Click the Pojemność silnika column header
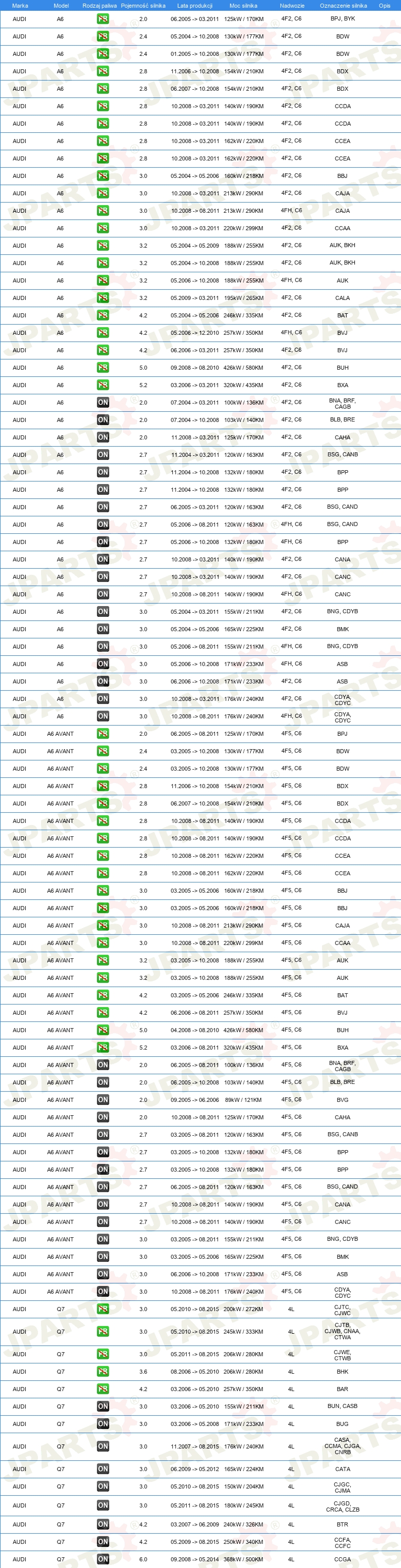This screenshot has height=1568, width=401. click(143, 6)
